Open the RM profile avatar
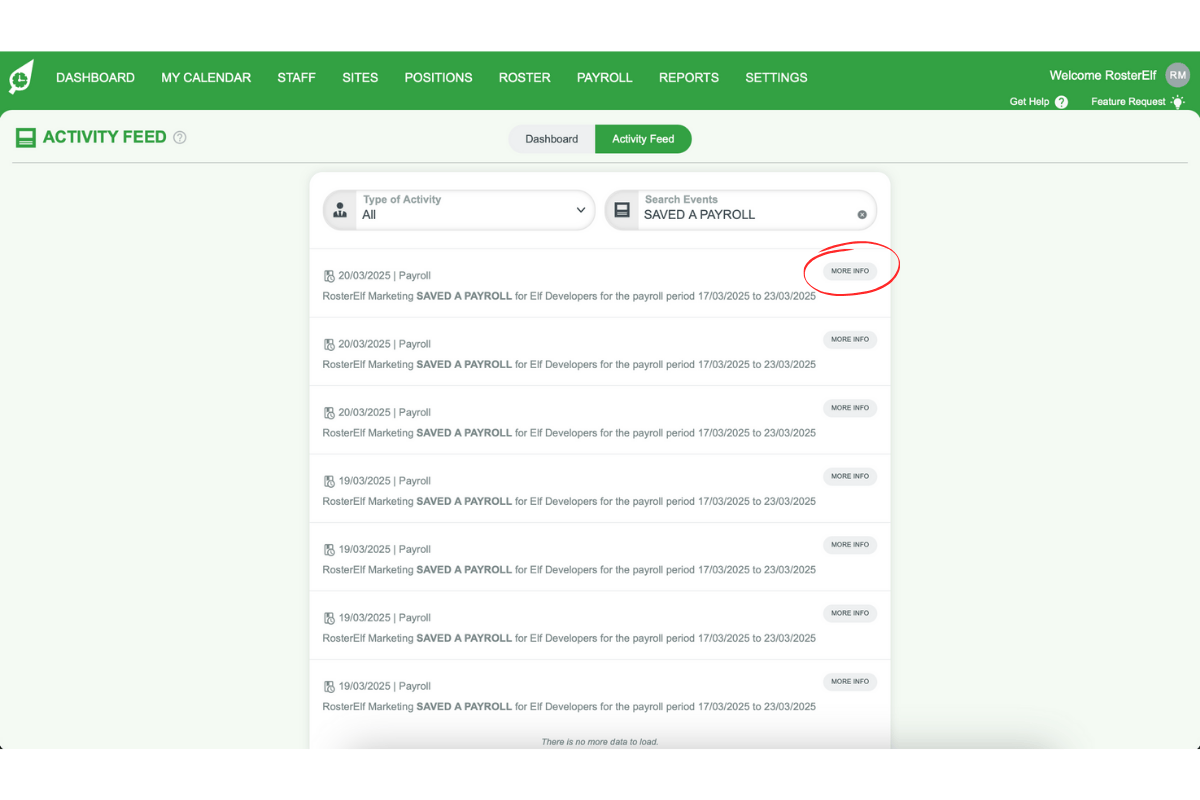The width and height of the screenshot is (1200, 800). click(1177, 74)
